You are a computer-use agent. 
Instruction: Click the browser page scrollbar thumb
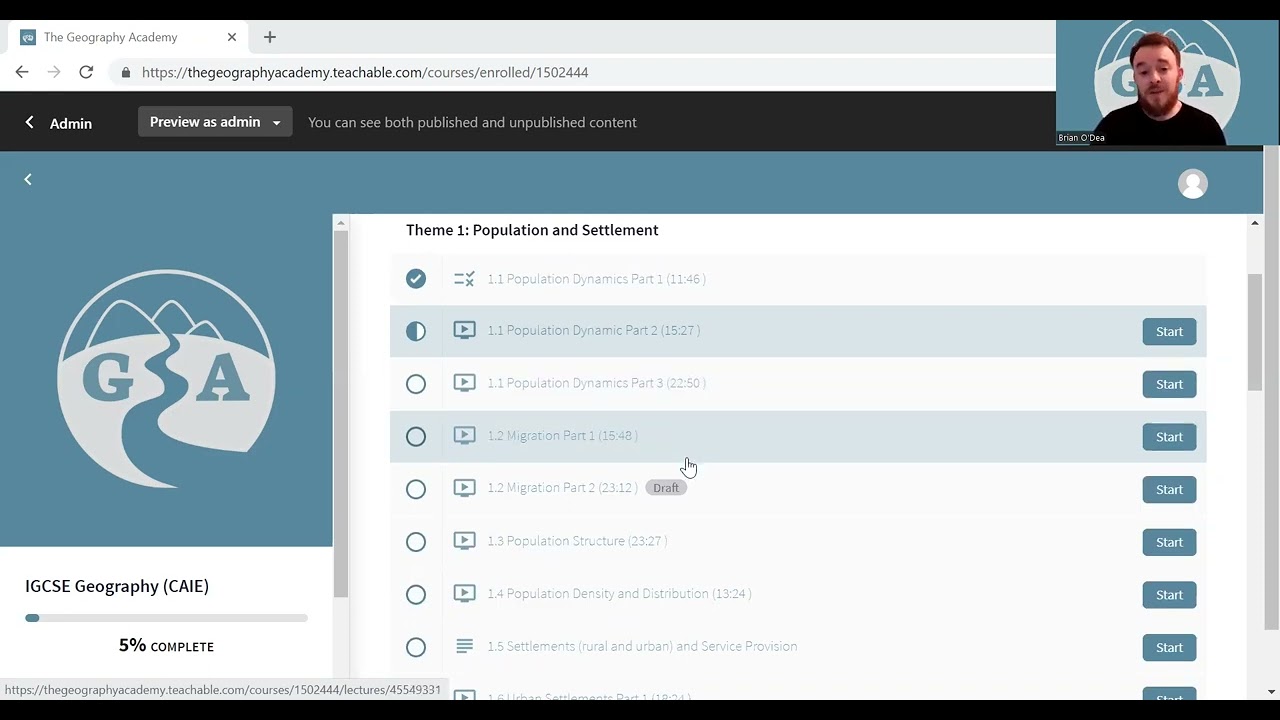point(1271,388)
